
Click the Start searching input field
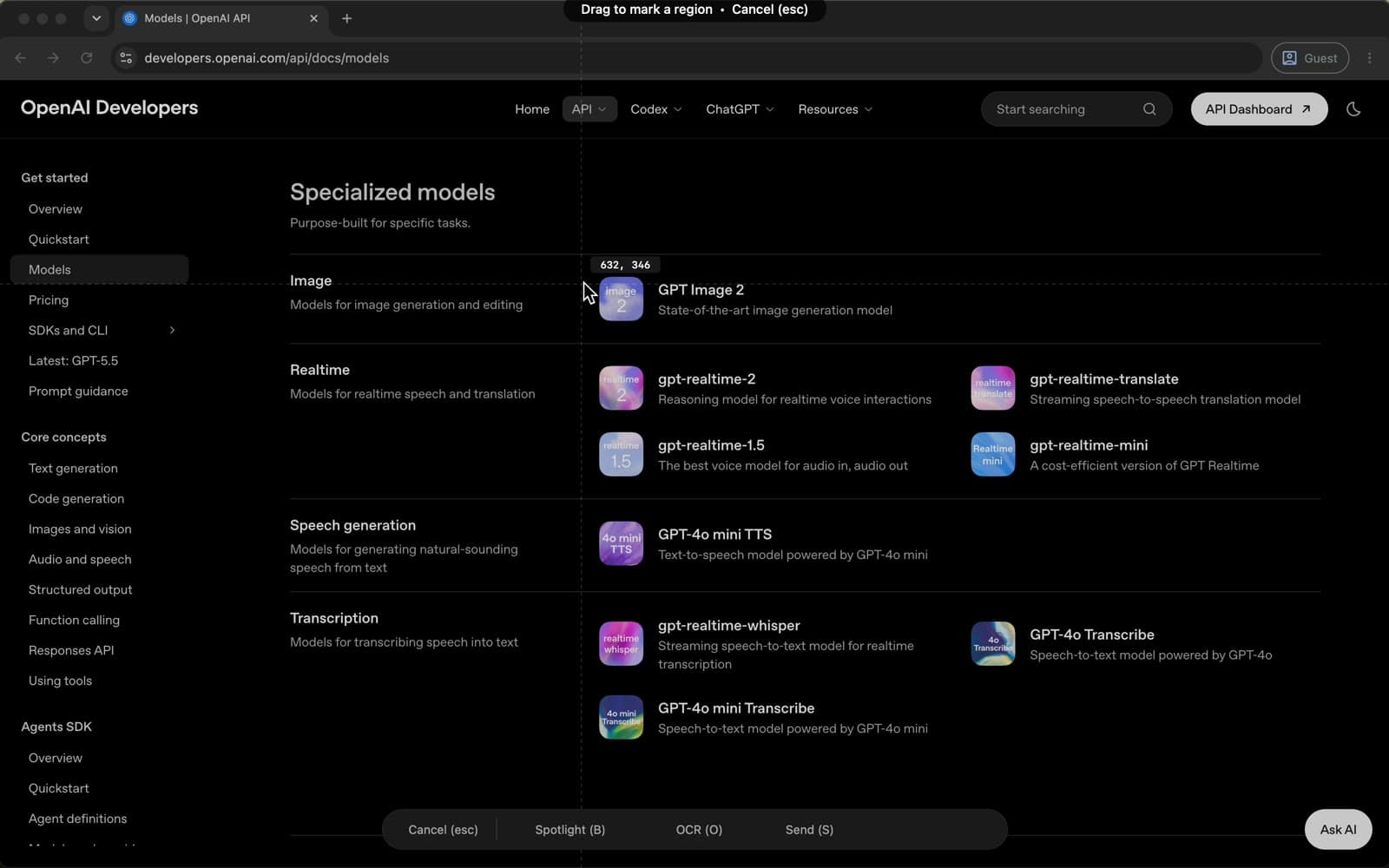click(1076, 109)
